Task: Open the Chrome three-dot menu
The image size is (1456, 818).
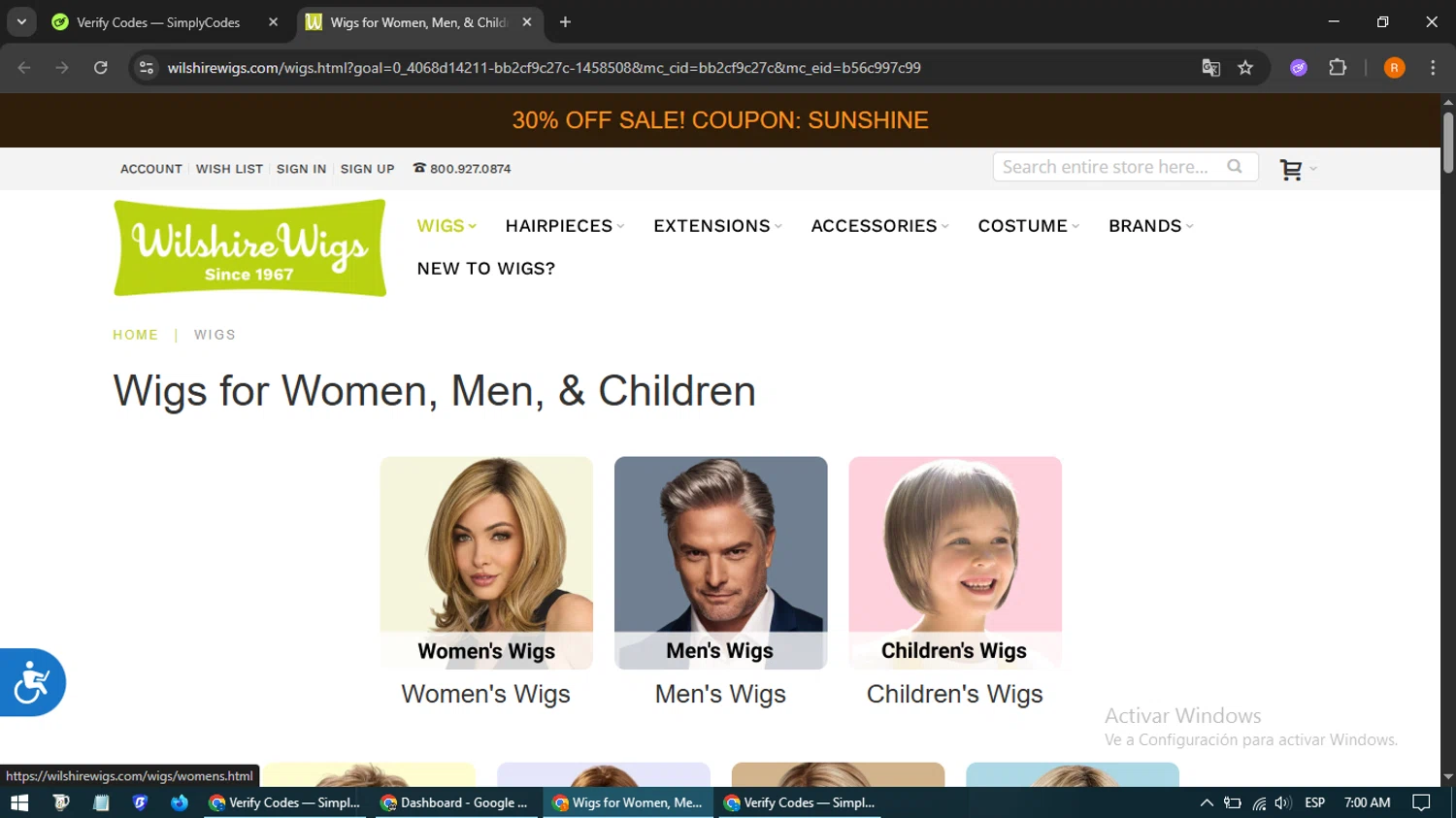Action: tap(1433, 68)
